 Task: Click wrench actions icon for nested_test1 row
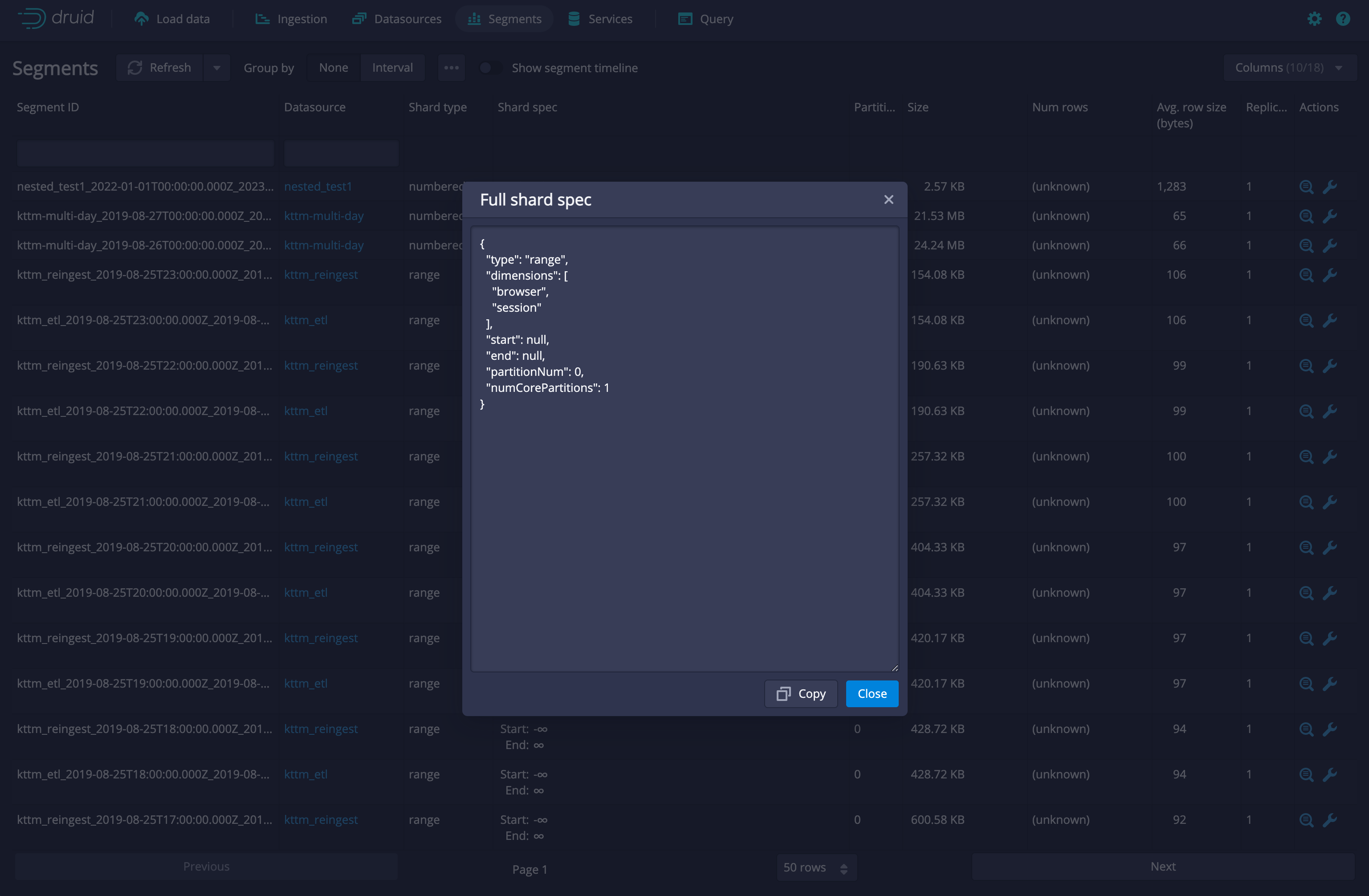(1330, 187)
